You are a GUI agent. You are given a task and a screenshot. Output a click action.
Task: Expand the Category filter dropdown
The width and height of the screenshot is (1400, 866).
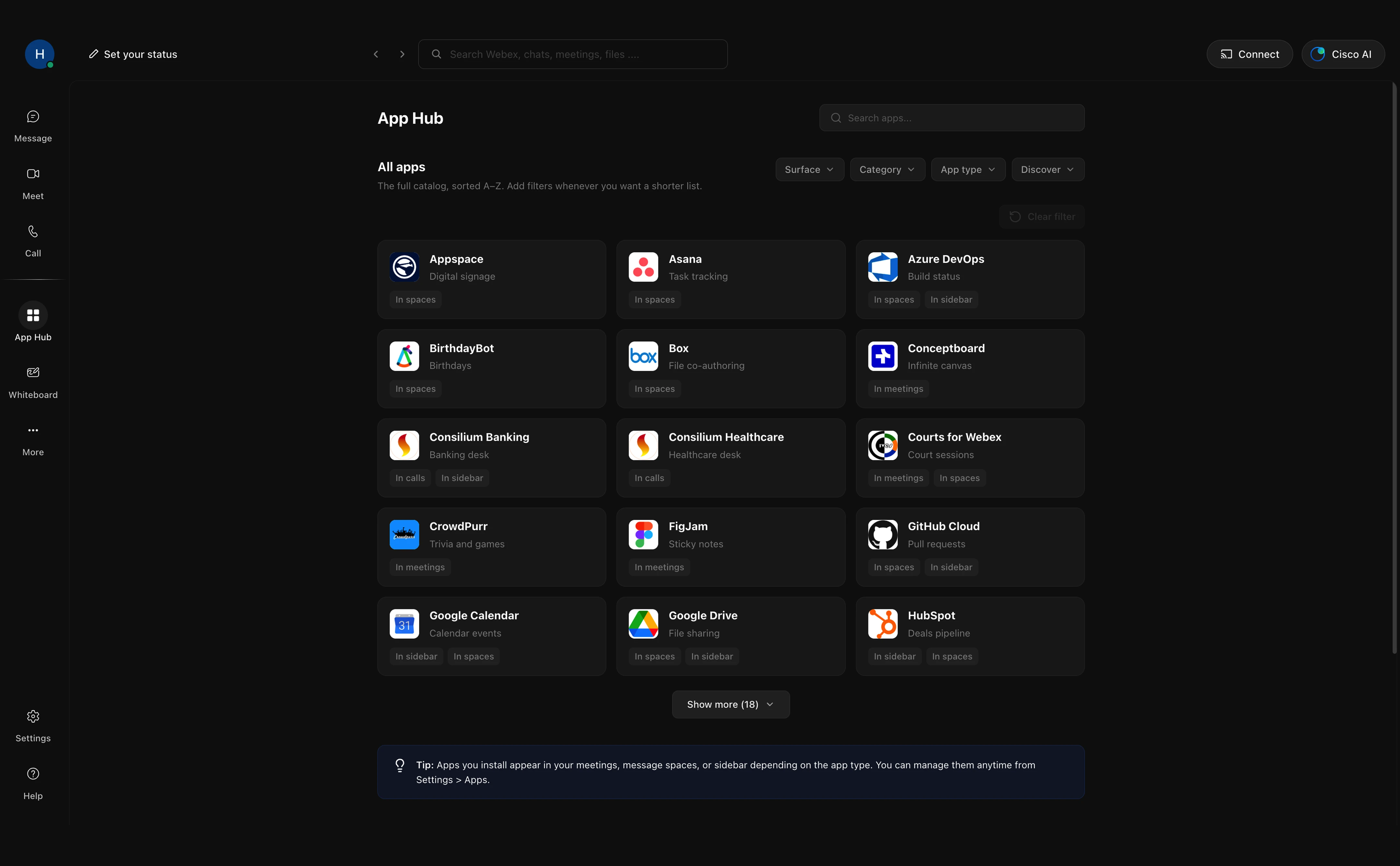[887, 169]
